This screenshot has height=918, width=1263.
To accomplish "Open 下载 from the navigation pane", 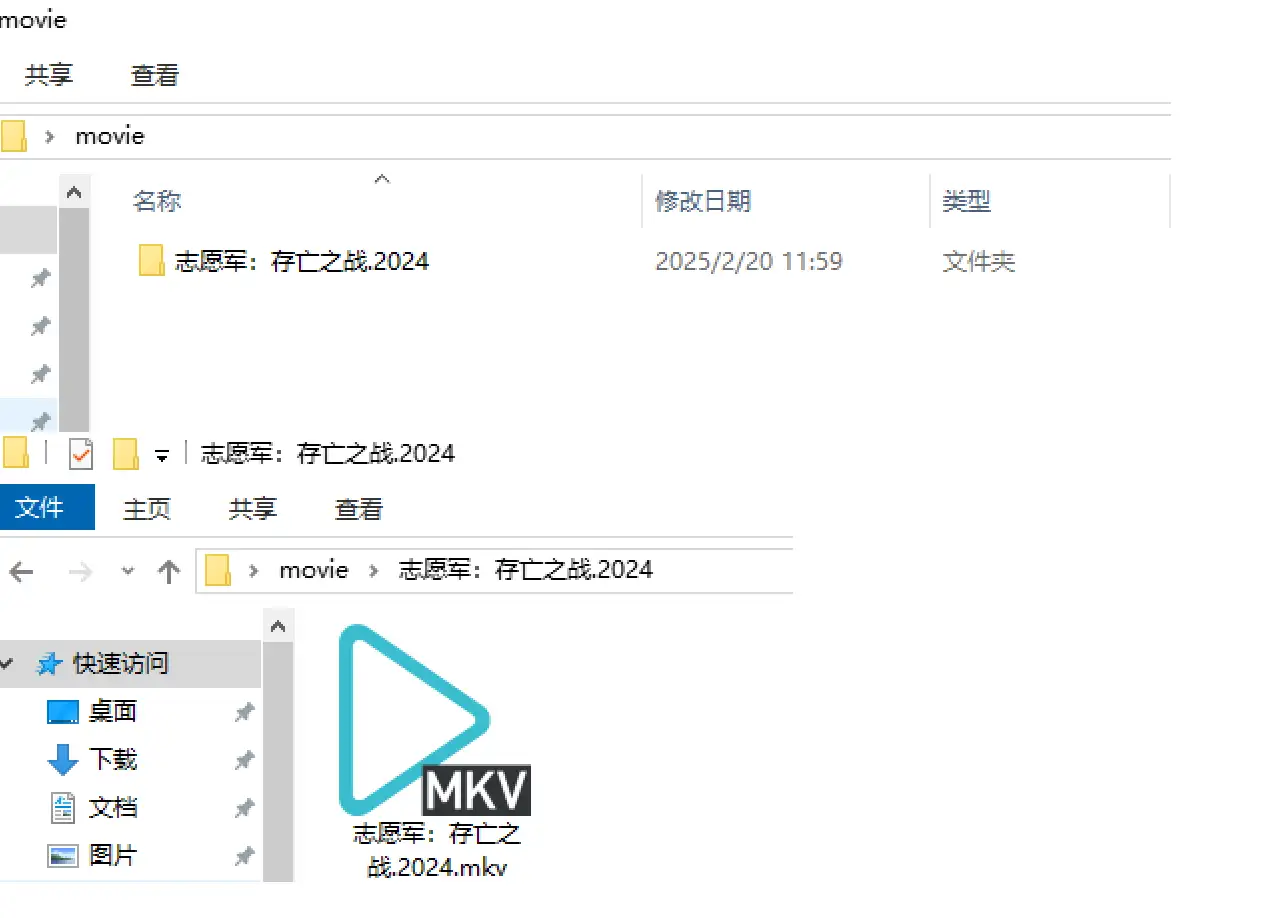I will coord(114,759).
